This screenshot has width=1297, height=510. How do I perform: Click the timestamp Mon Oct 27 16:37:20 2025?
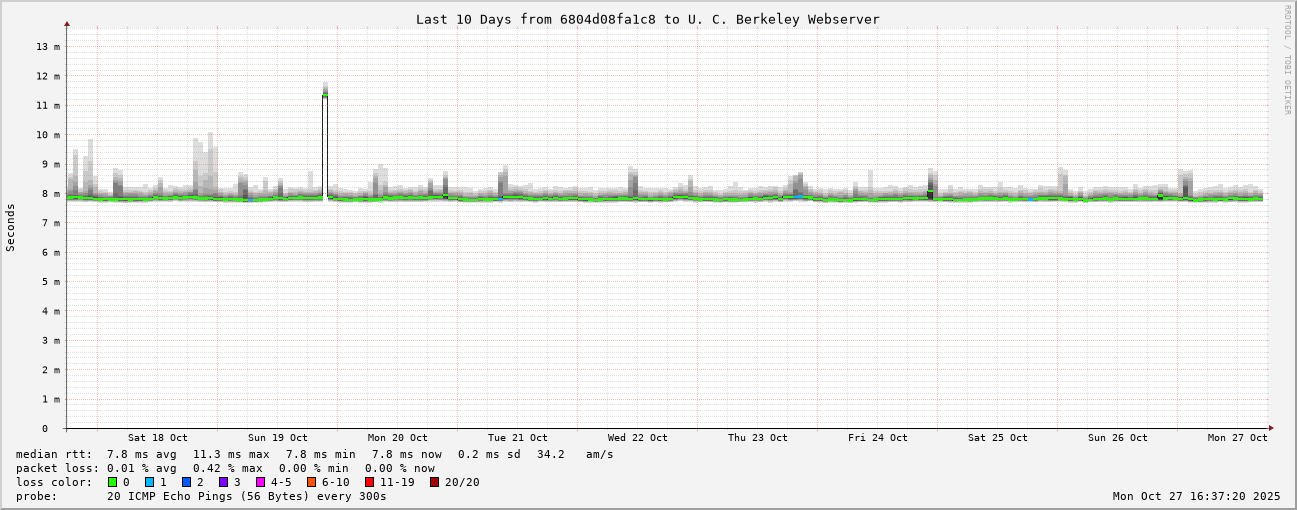1196,496
